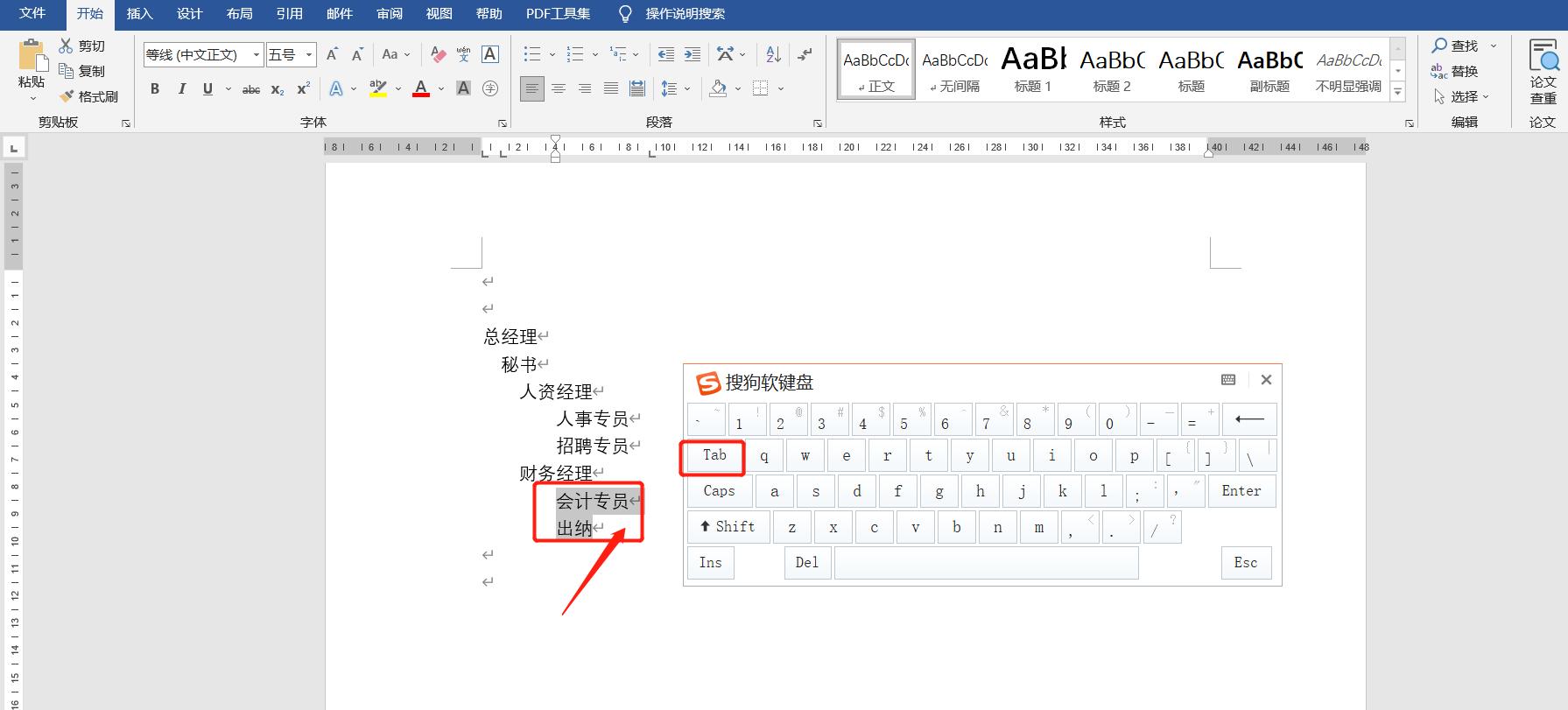Click the Find (查找) magnifier
The width and height of the screenshot is (1568, 710).
(1438, 46)
